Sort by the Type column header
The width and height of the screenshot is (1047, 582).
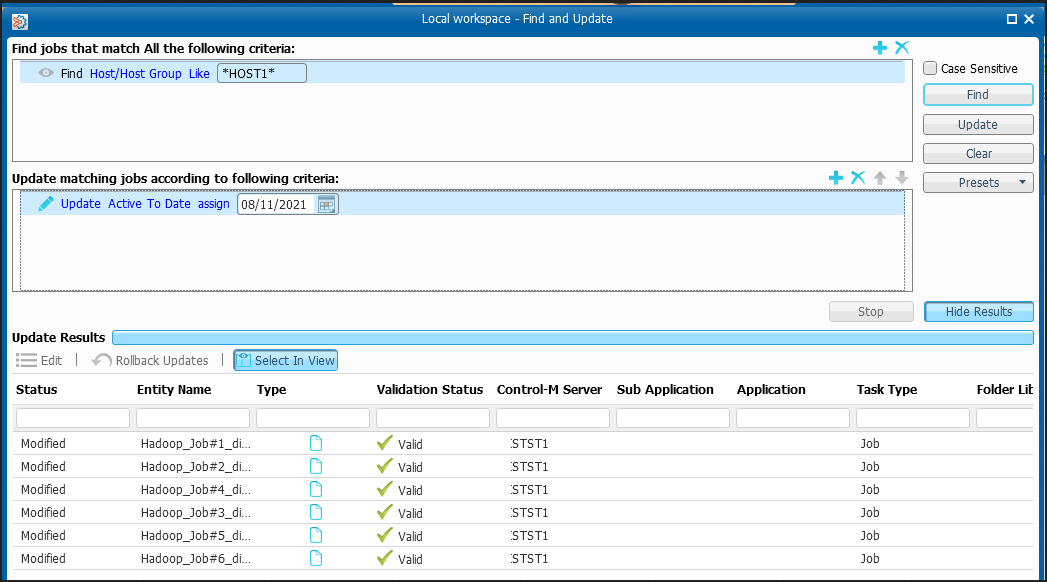tap(271, 390)
